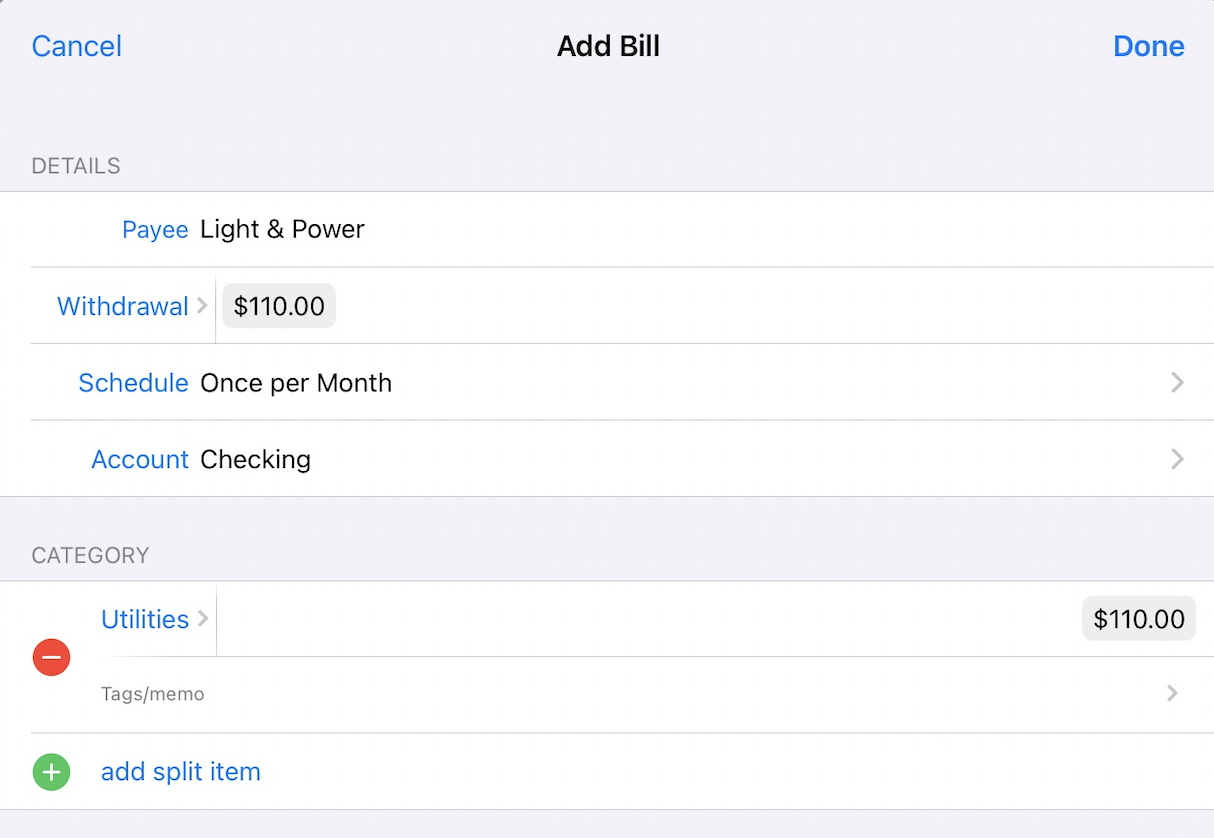
Task: Click the Payee label
Action: tap(155, 230)
